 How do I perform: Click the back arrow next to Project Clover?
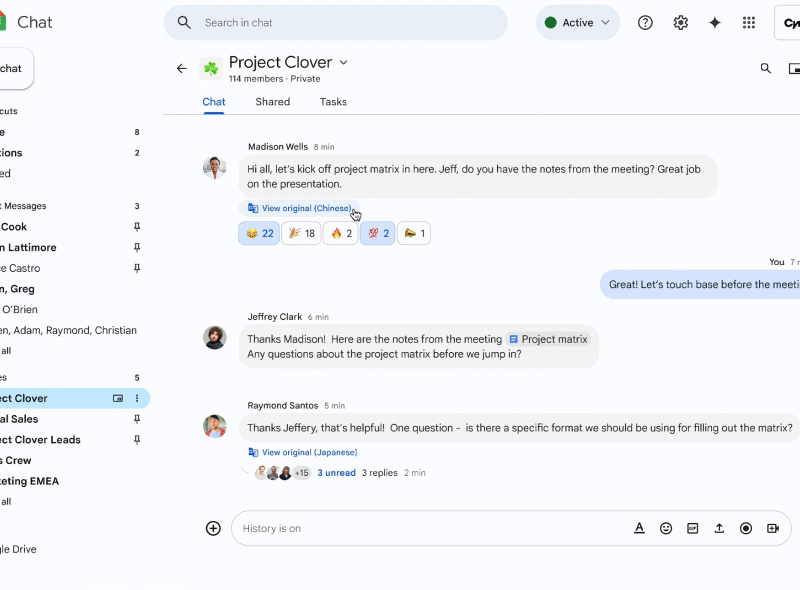pos(182,68)
